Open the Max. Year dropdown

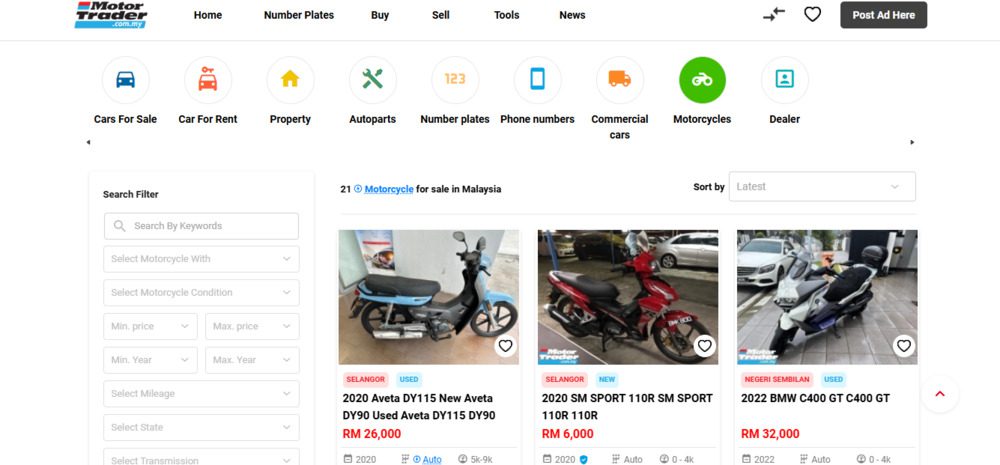pyautogui.click(x=253, y=360)
